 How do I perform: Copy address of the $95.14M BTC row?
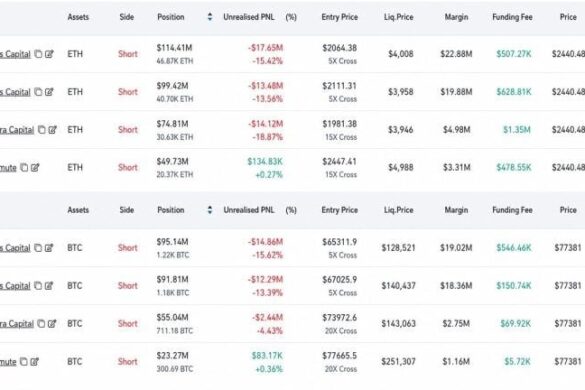(38, 248)
